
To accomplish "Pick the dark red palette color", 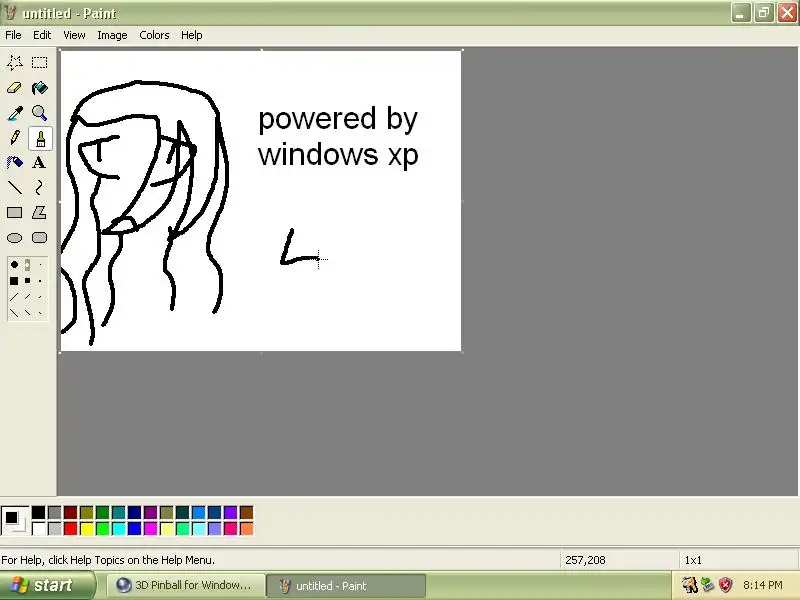I will click(x=70, y=512).
